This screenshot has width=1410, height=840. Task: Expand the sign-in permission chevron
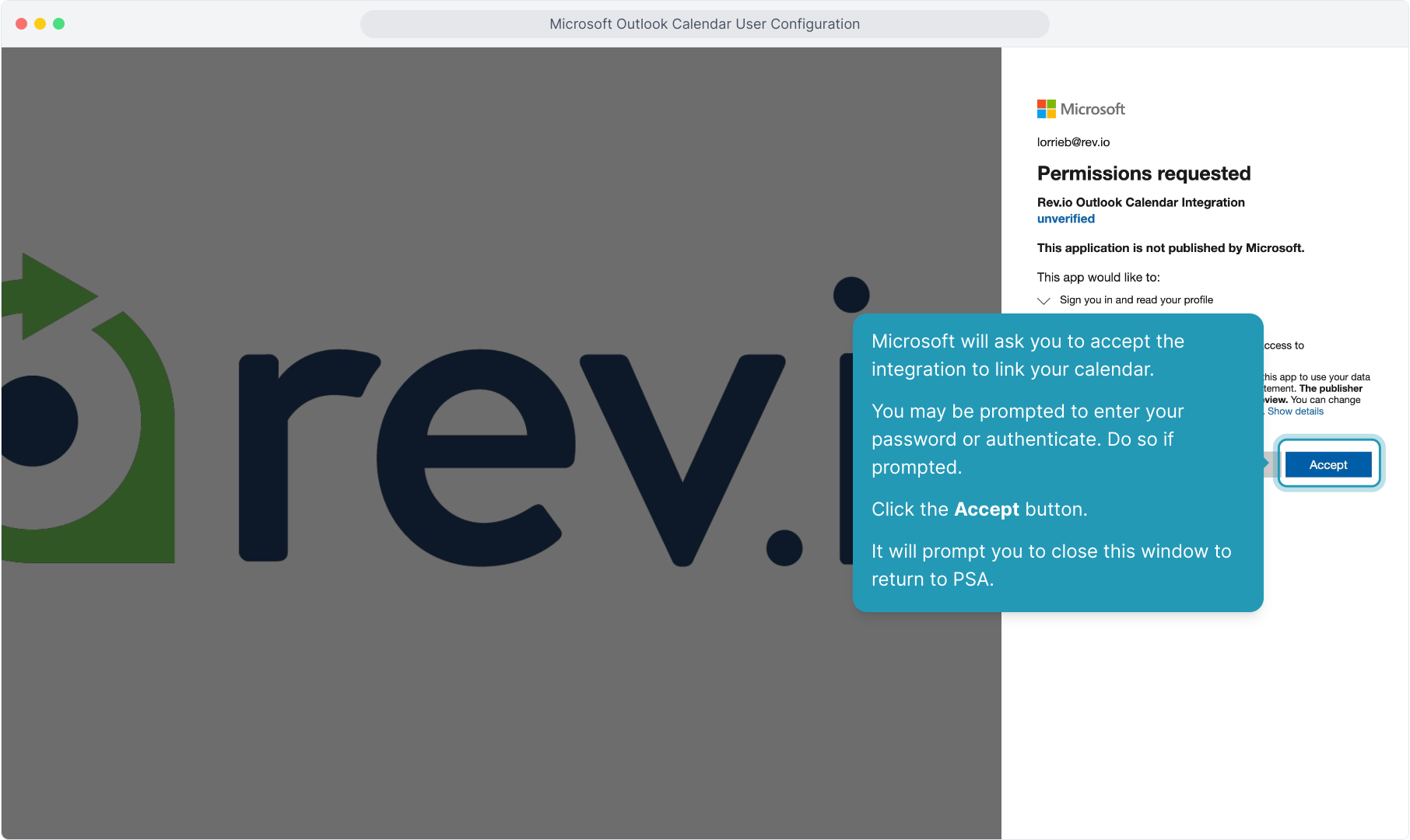[1043, 300]
